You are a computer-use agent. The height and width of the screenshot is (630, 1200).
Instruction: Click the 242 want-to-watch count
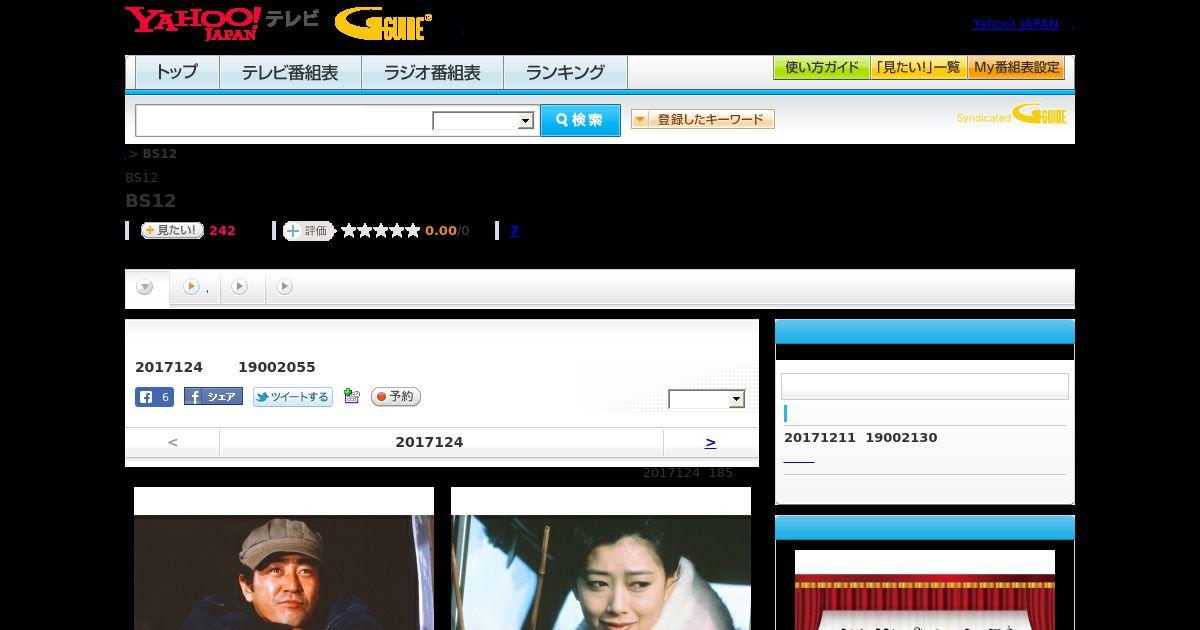click(222, 231)
